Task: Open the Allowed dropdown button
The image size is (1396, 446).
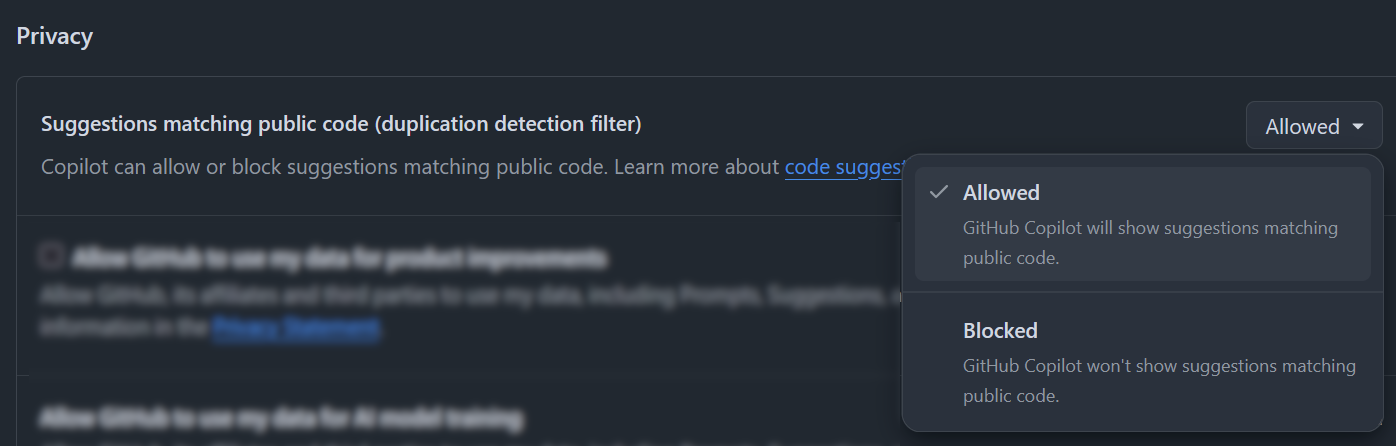Action: coord(1314,126)
